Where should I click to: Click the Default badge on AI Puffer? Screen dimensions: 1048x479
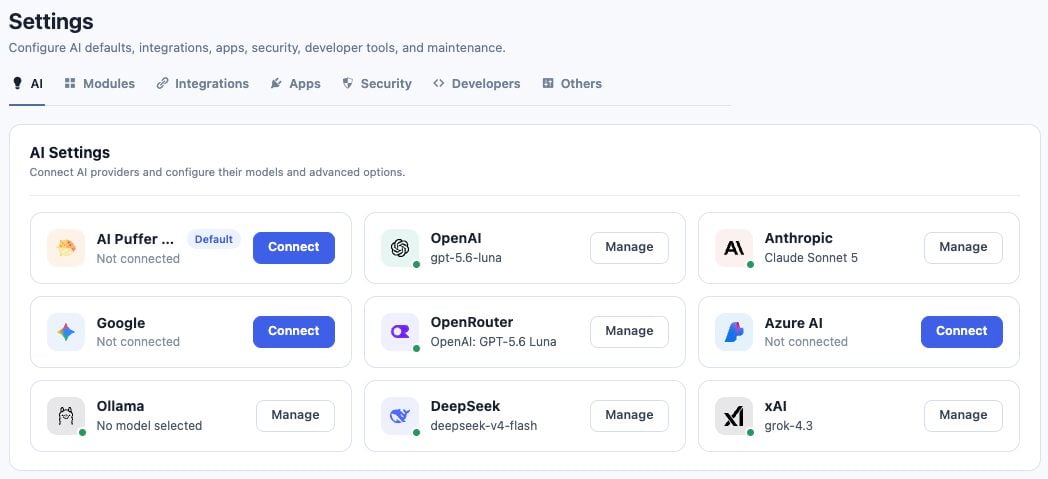coord(214,239)
